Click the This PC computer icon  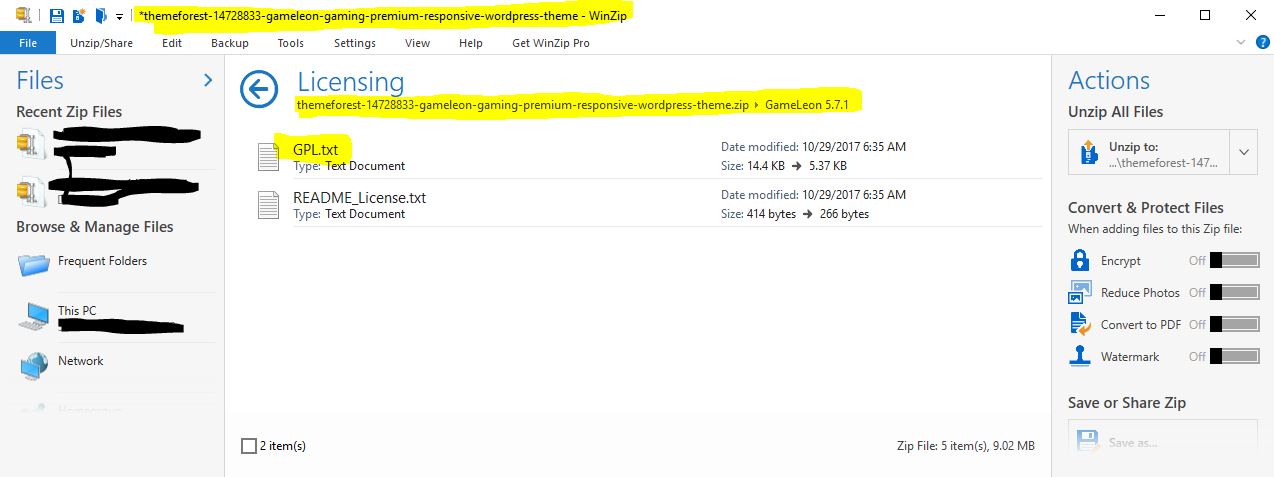[34, 316]
